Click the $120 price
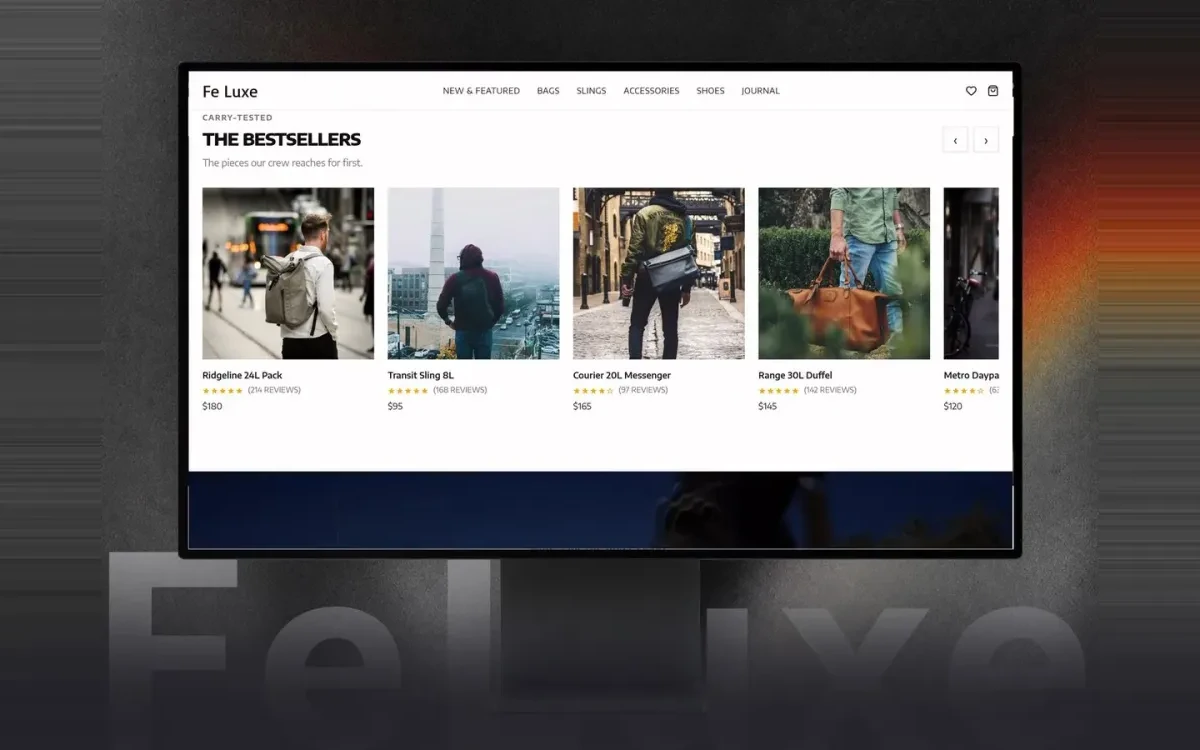The height and width of the screenshot is (750, 1200). 953,407
